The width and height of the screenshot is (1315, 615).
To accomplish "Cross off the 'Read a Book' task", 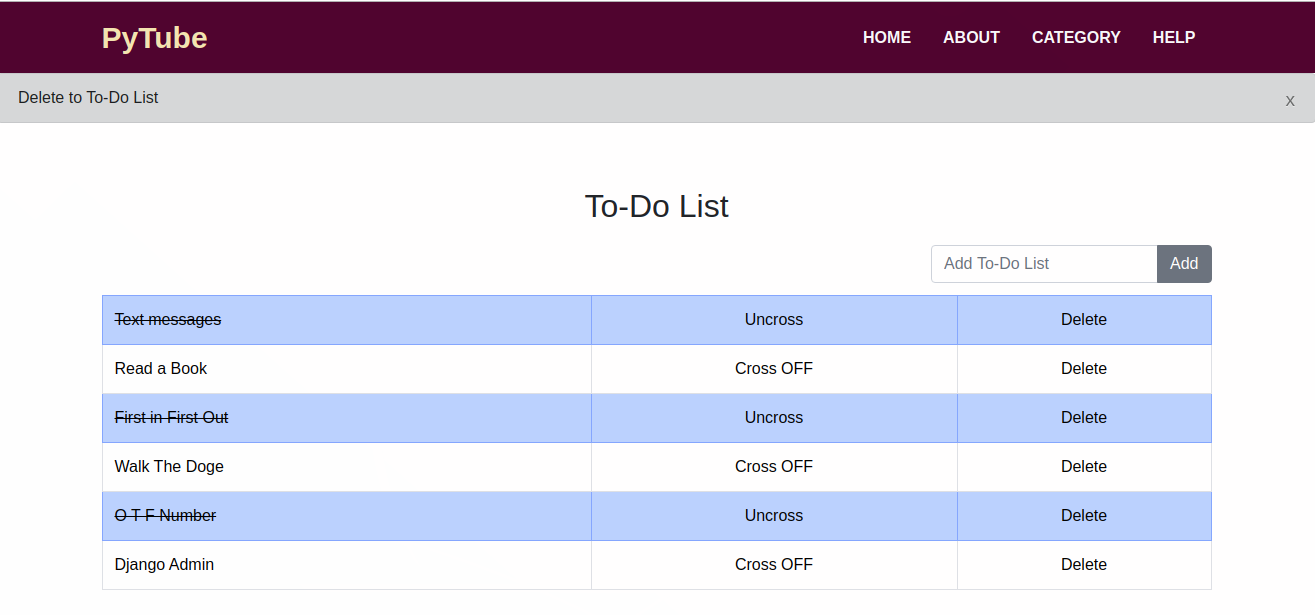I will pos(773,368).
